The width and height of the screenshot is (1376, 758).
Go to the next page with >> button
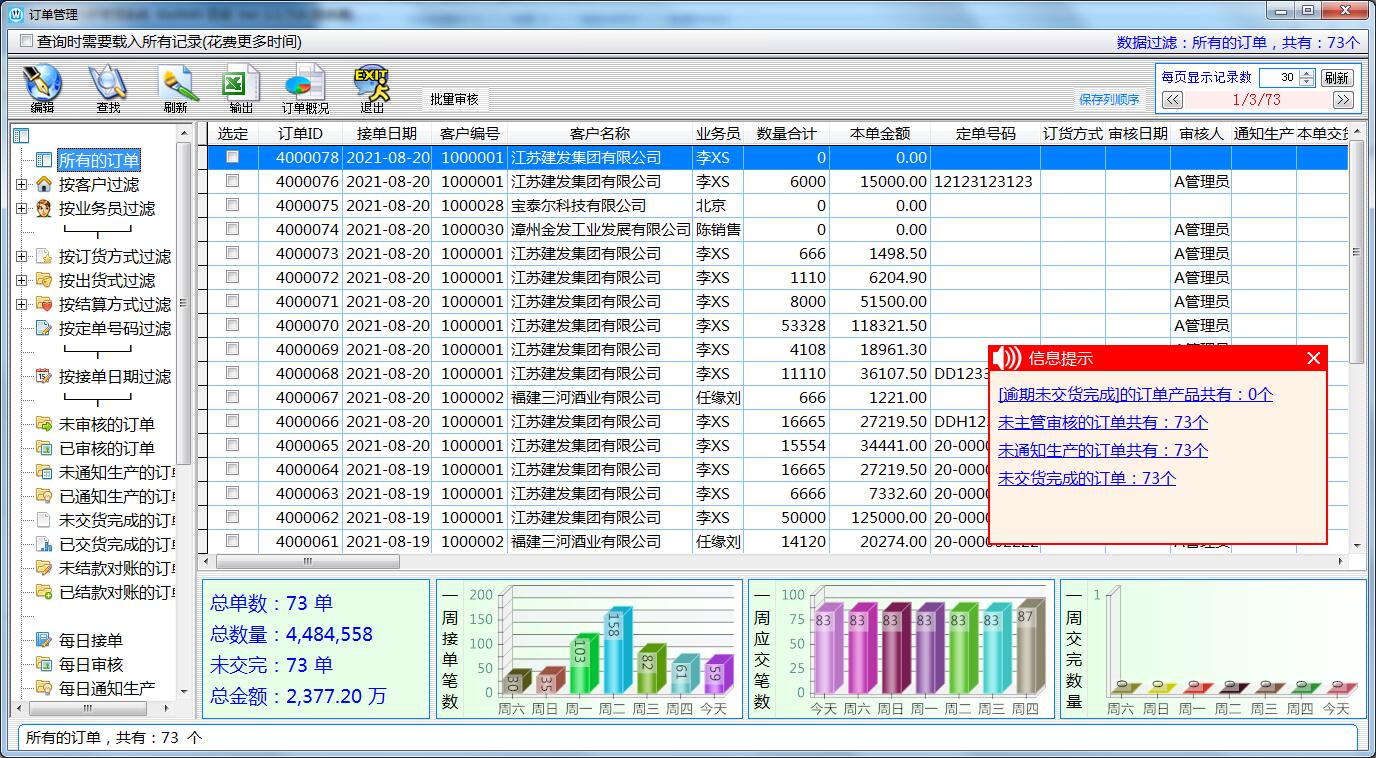point(1343,100)
